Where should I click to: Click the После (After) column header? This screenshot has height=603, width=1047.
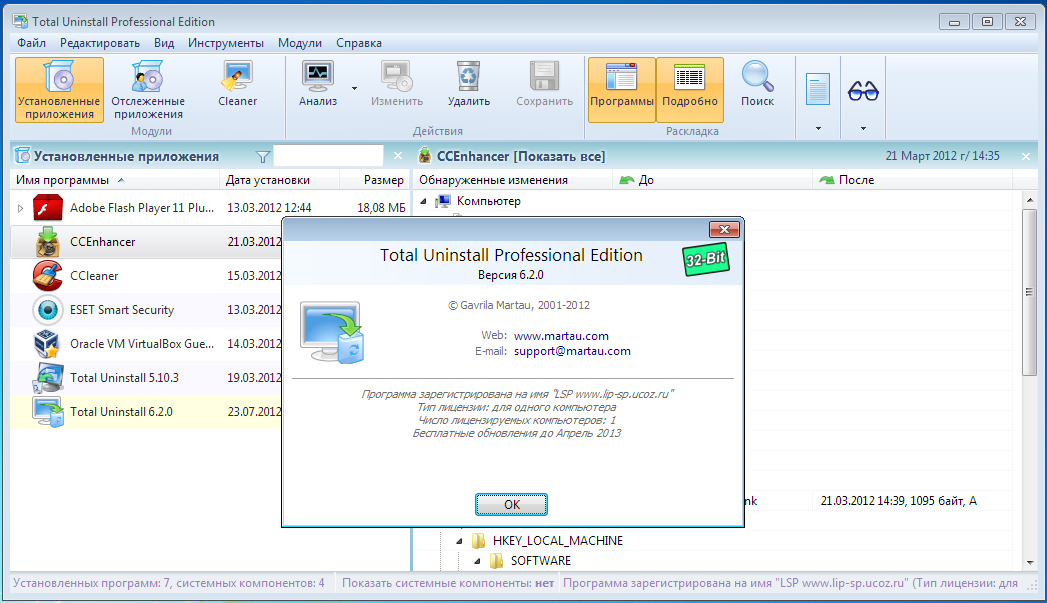[913, 180]
